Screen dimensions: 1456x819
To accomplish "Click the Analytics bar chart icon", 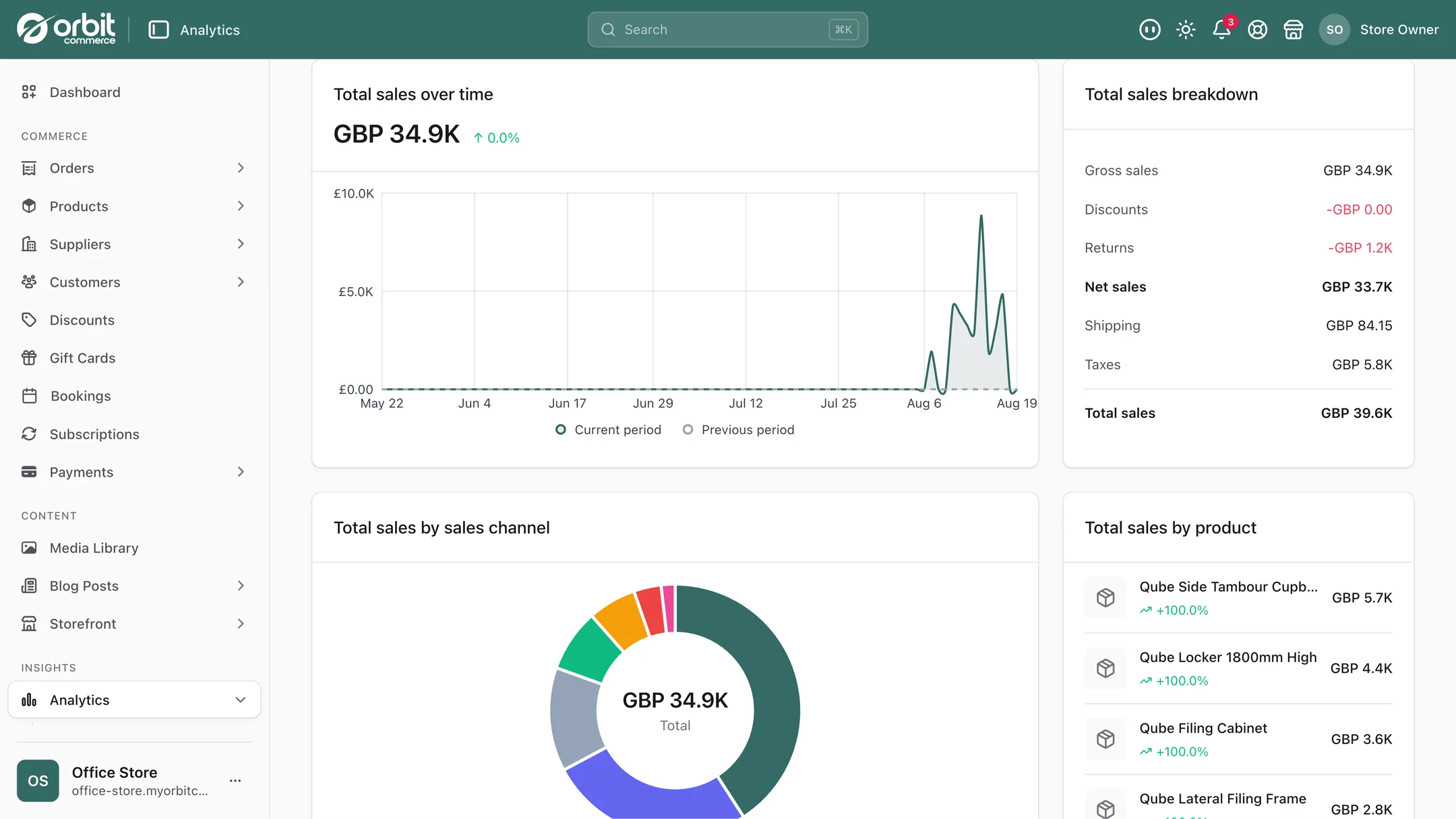I will click(x=29, y=700).
